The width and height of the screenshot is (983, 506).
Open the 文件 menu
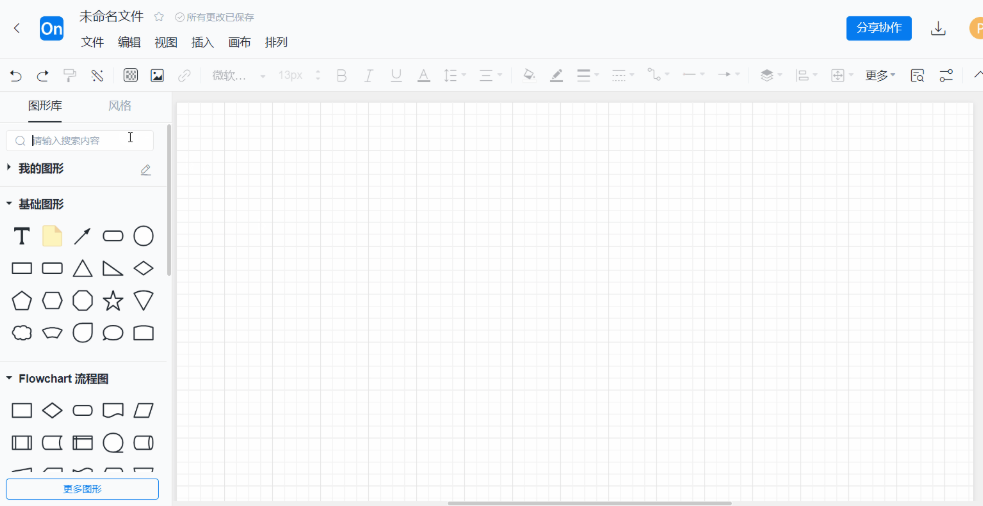tap(93, 43)
